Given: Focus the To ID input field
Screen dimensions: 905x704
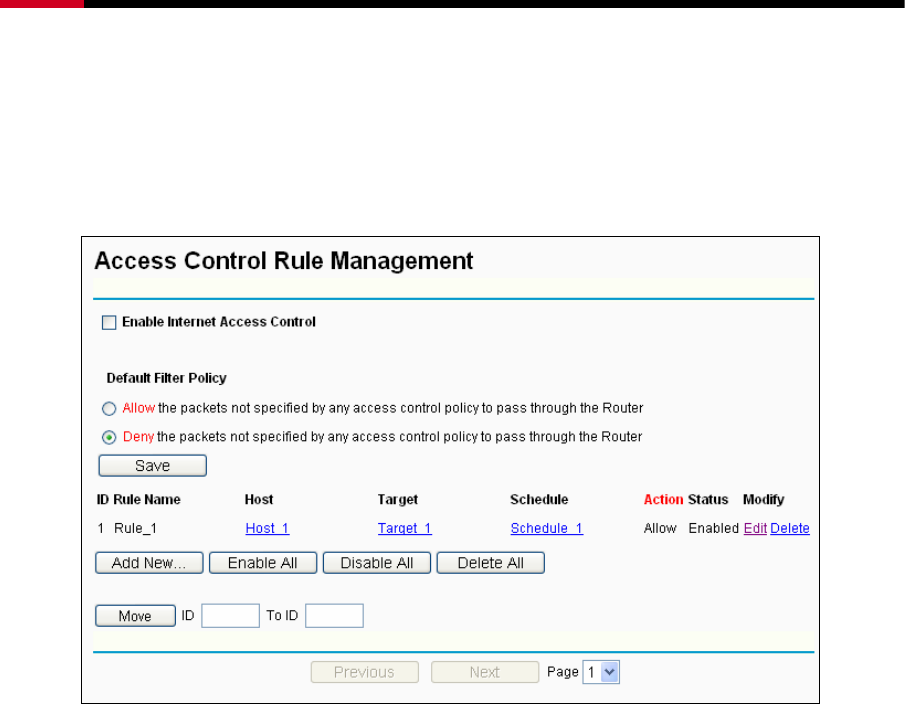Looking at the screenshot, I should coord(334,616).
